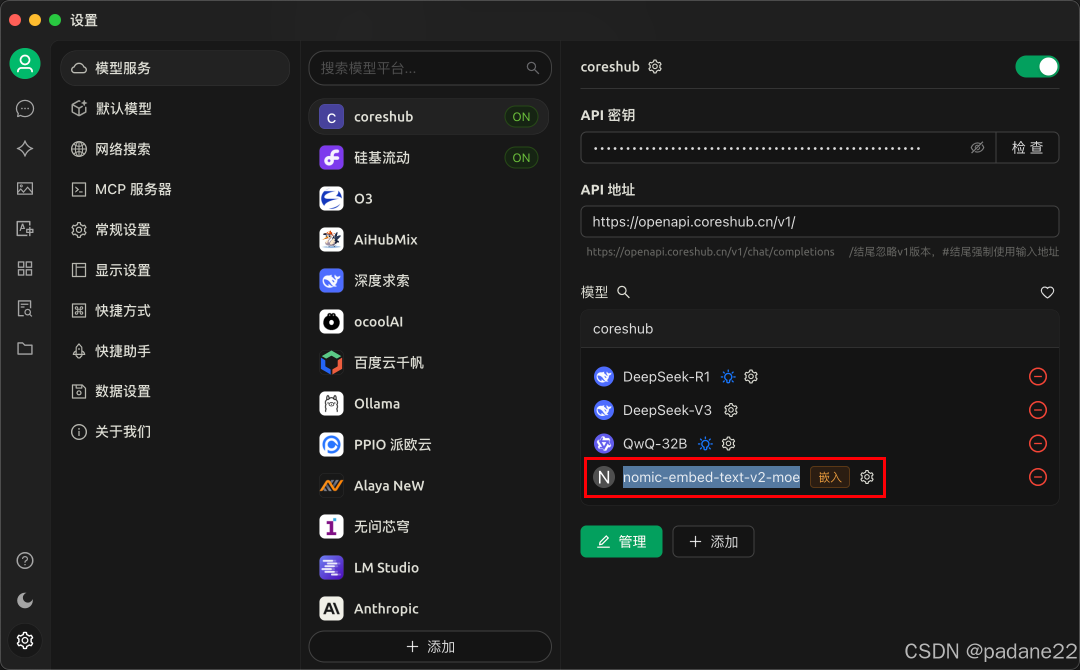
Task: Show the API key with eye icon
Action: point(977,147)
